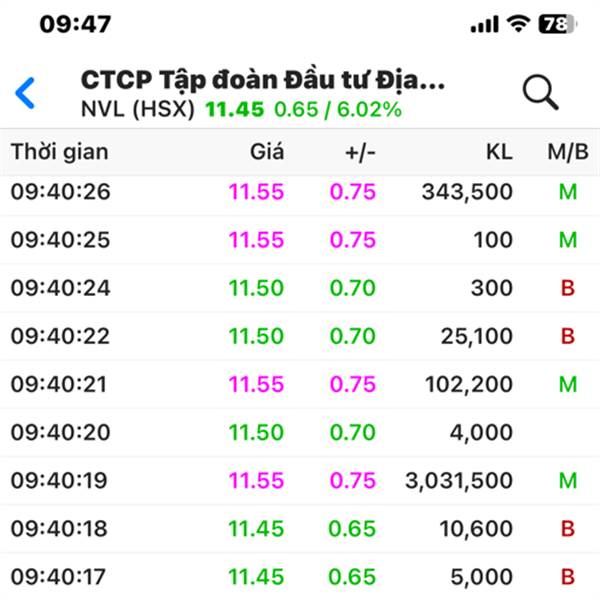Select the 09:40:21 time cell

pyautogui.click(x=59, y=385)
